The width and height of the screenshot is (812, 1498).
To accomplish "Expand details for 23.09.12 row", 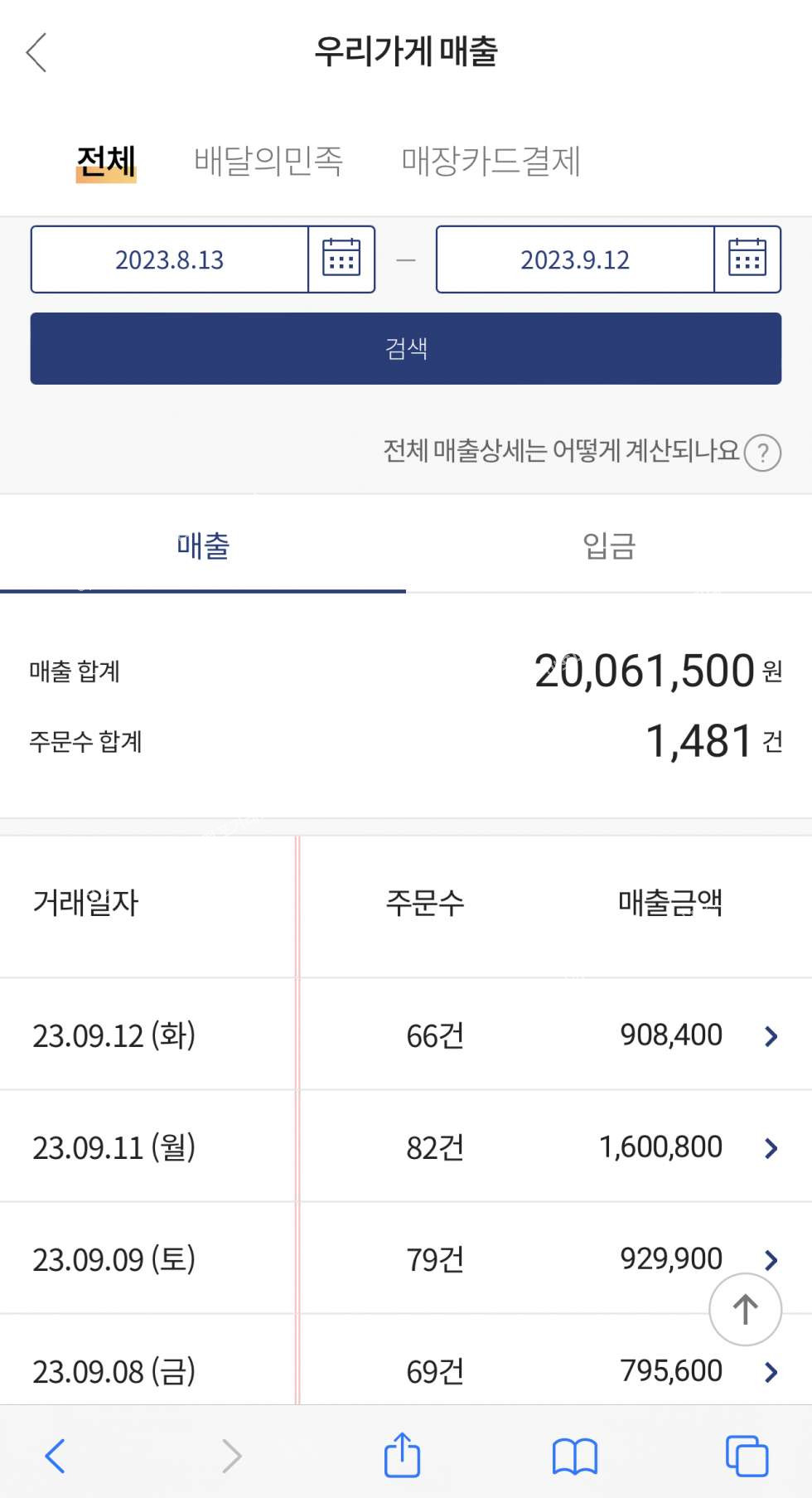I will coord(771,1035).
